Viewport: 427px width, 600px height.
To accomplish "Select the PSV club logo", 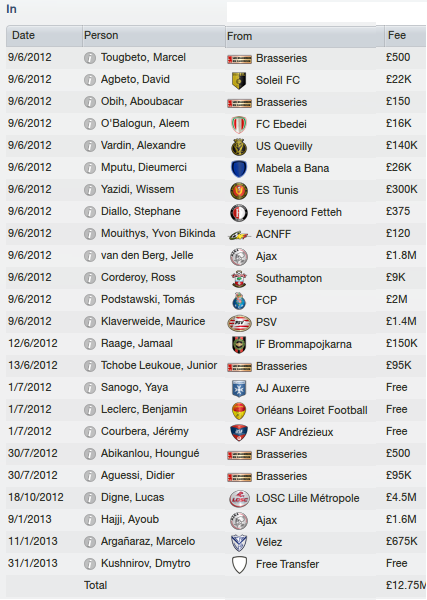I will click(239, 323).
